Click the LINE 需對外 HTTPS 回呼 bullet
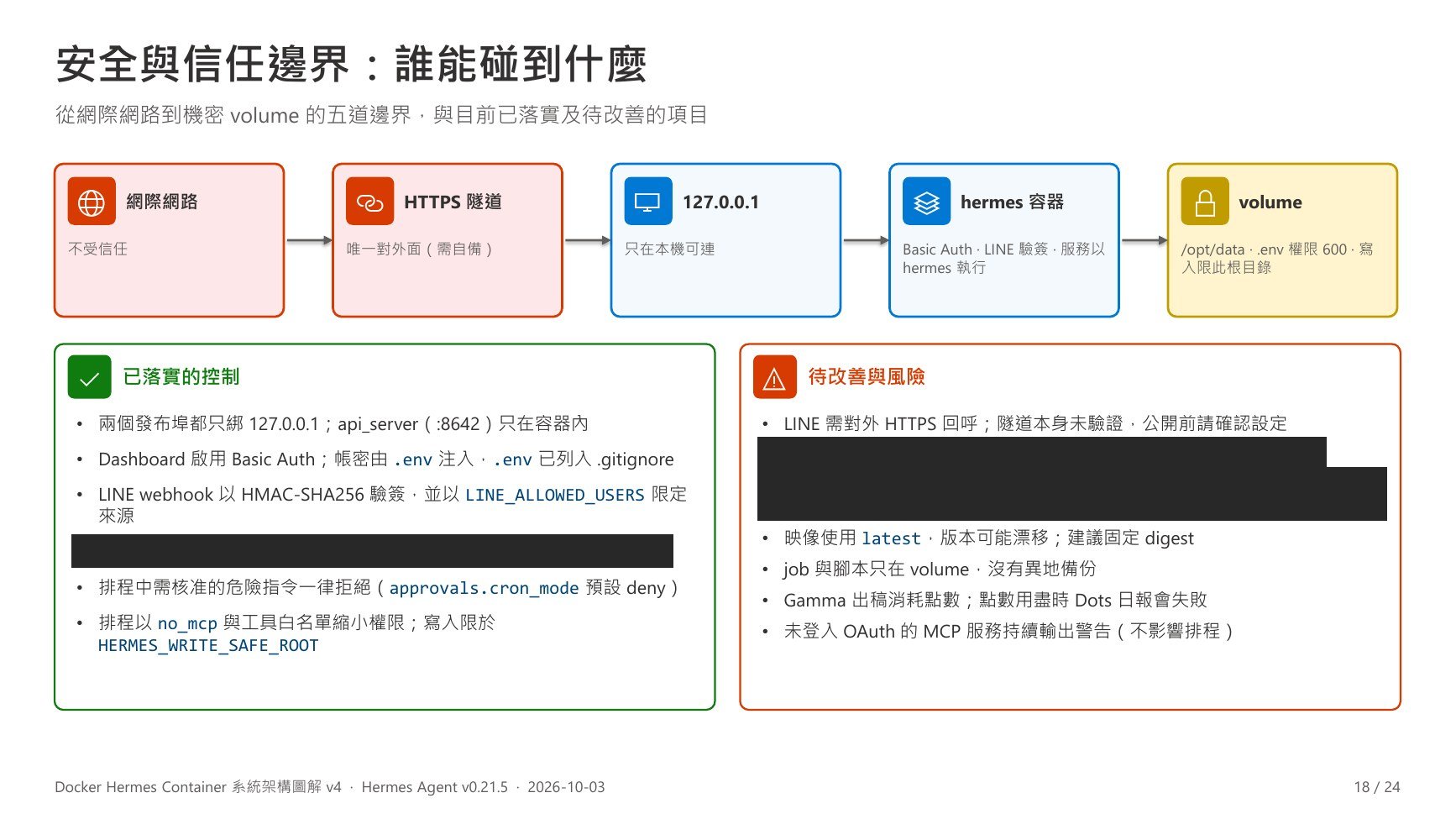The height and width of the screenshot is (819, 1456). point(1034,423)
